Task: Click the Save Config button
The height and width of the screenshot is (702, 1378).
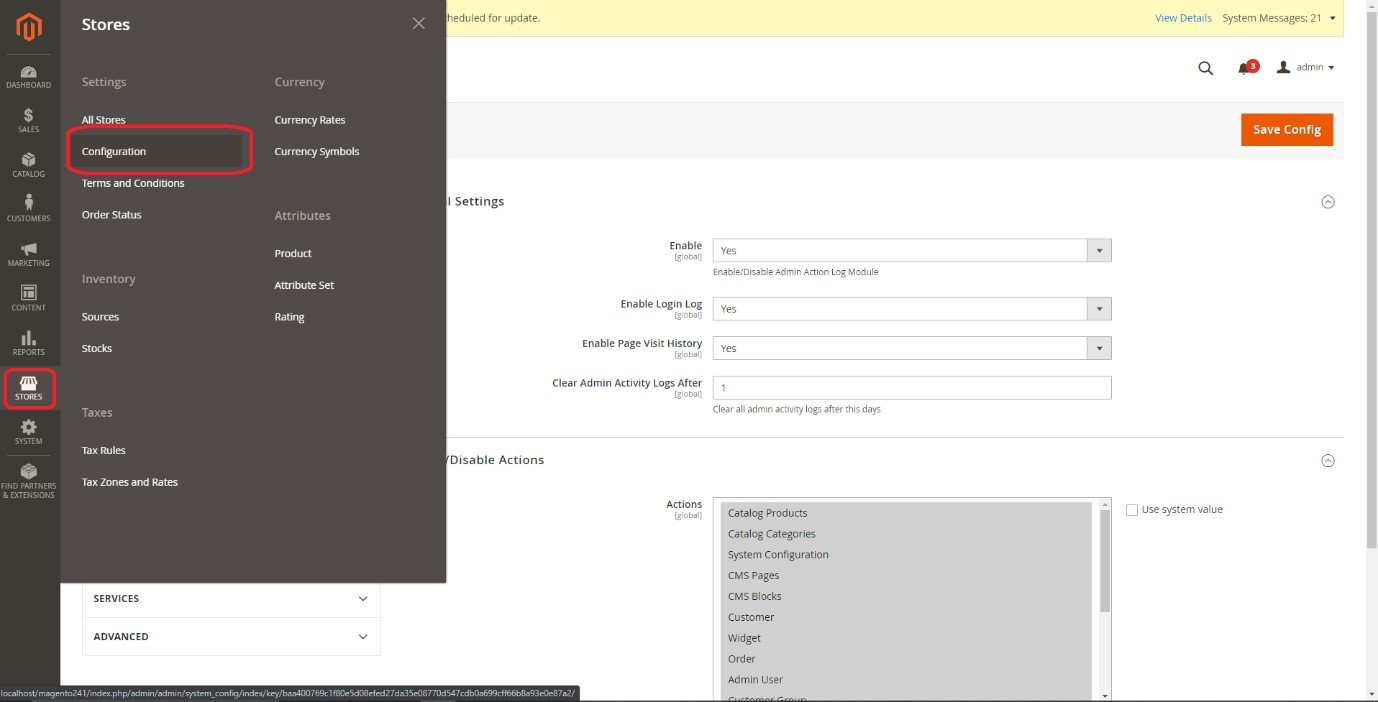Action: [x=1286, y=130]
